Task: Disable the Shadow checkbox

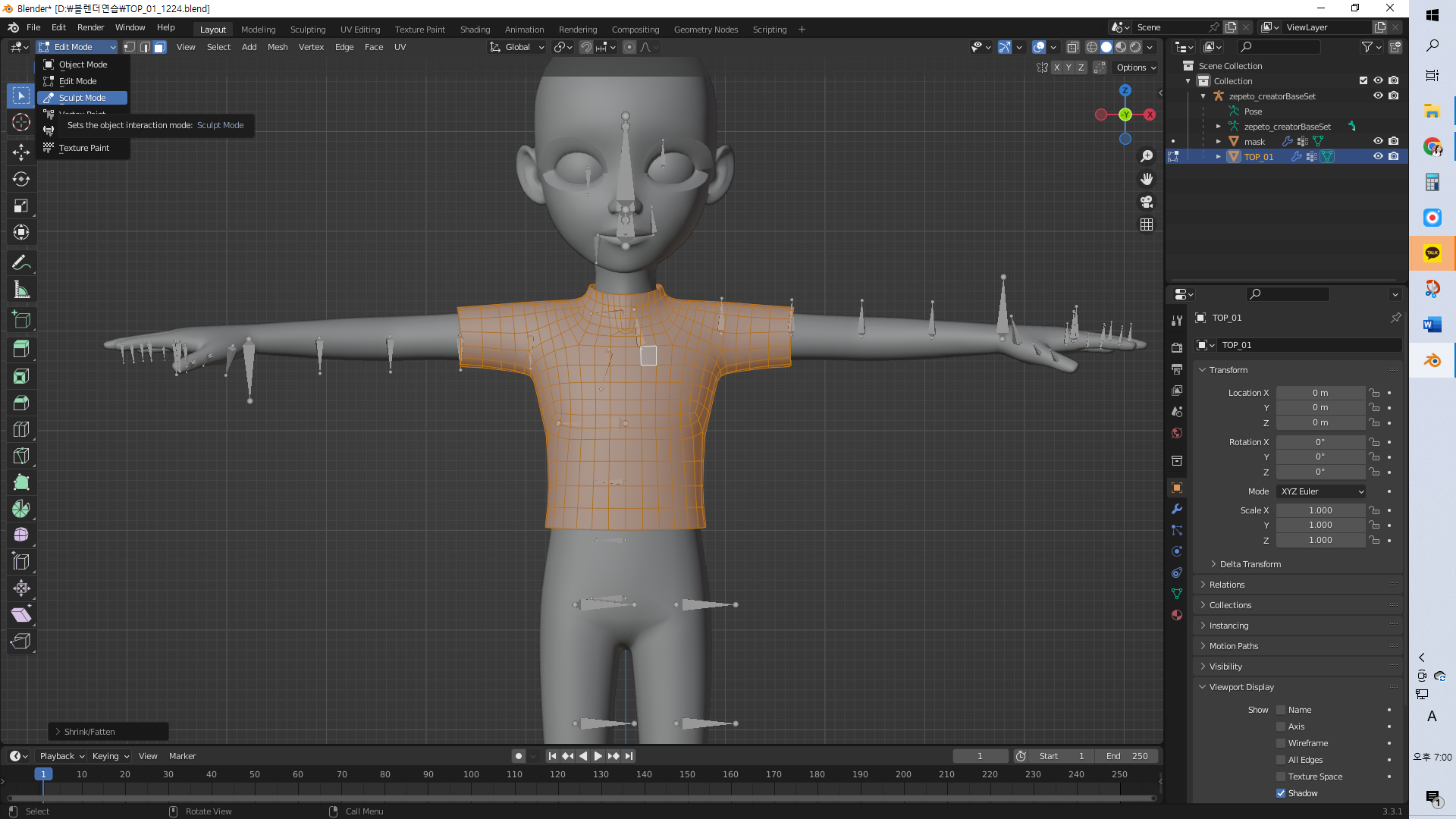Action: (x=1281, y=793)
